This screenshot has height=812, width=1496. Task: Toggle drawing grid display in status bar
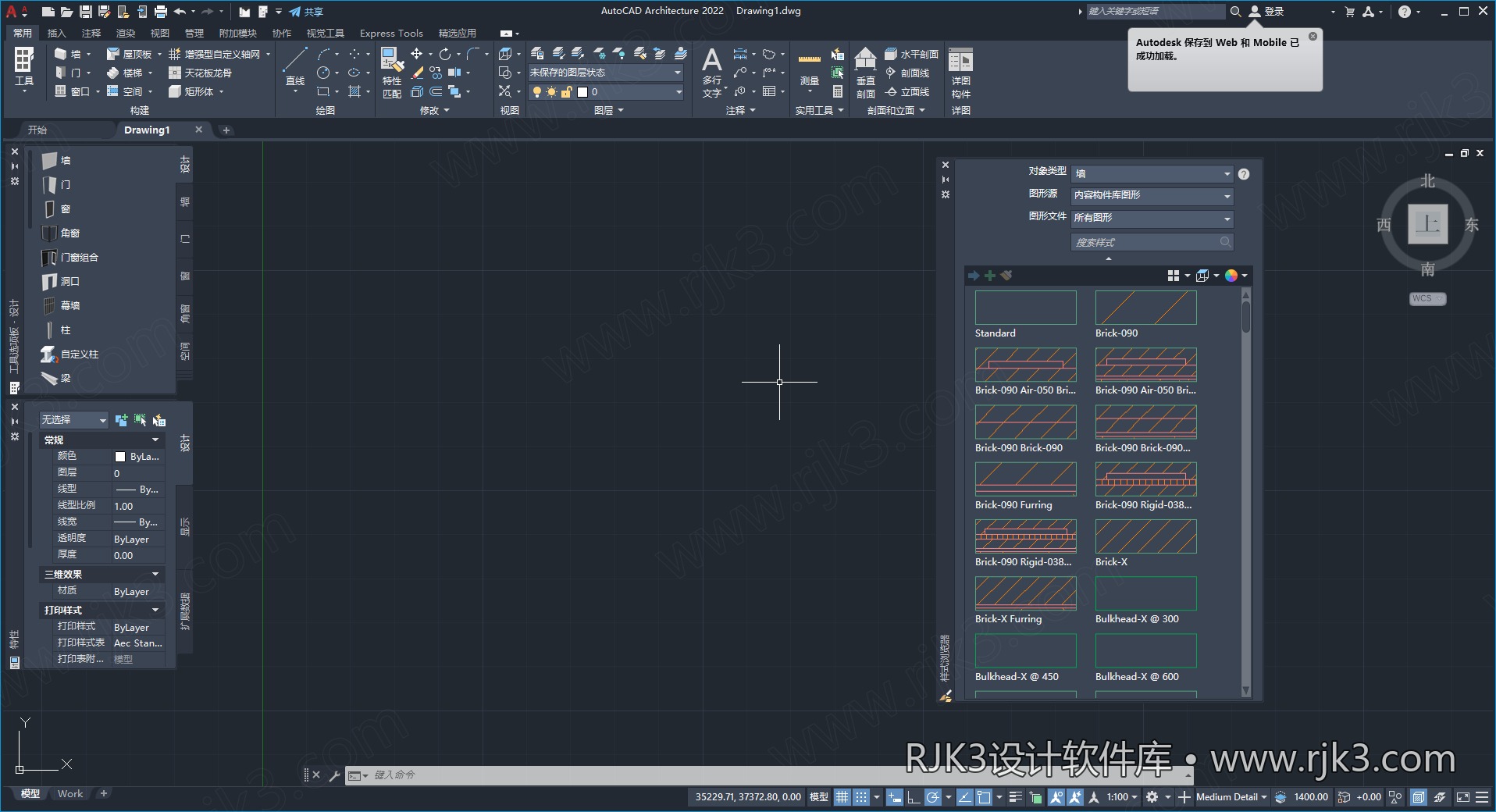click(842, 797)
